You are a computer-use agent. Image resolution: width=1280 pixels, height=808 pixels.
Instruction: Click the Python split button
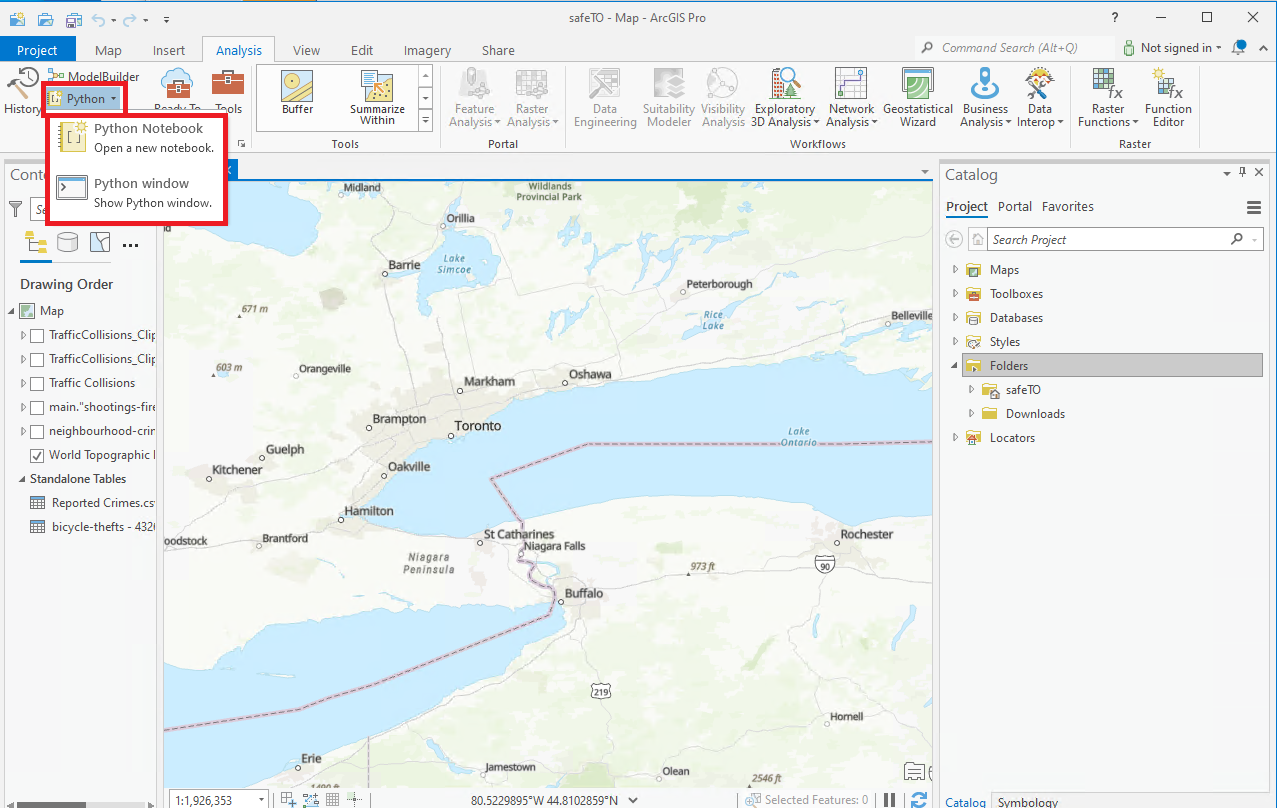[84, 99]
